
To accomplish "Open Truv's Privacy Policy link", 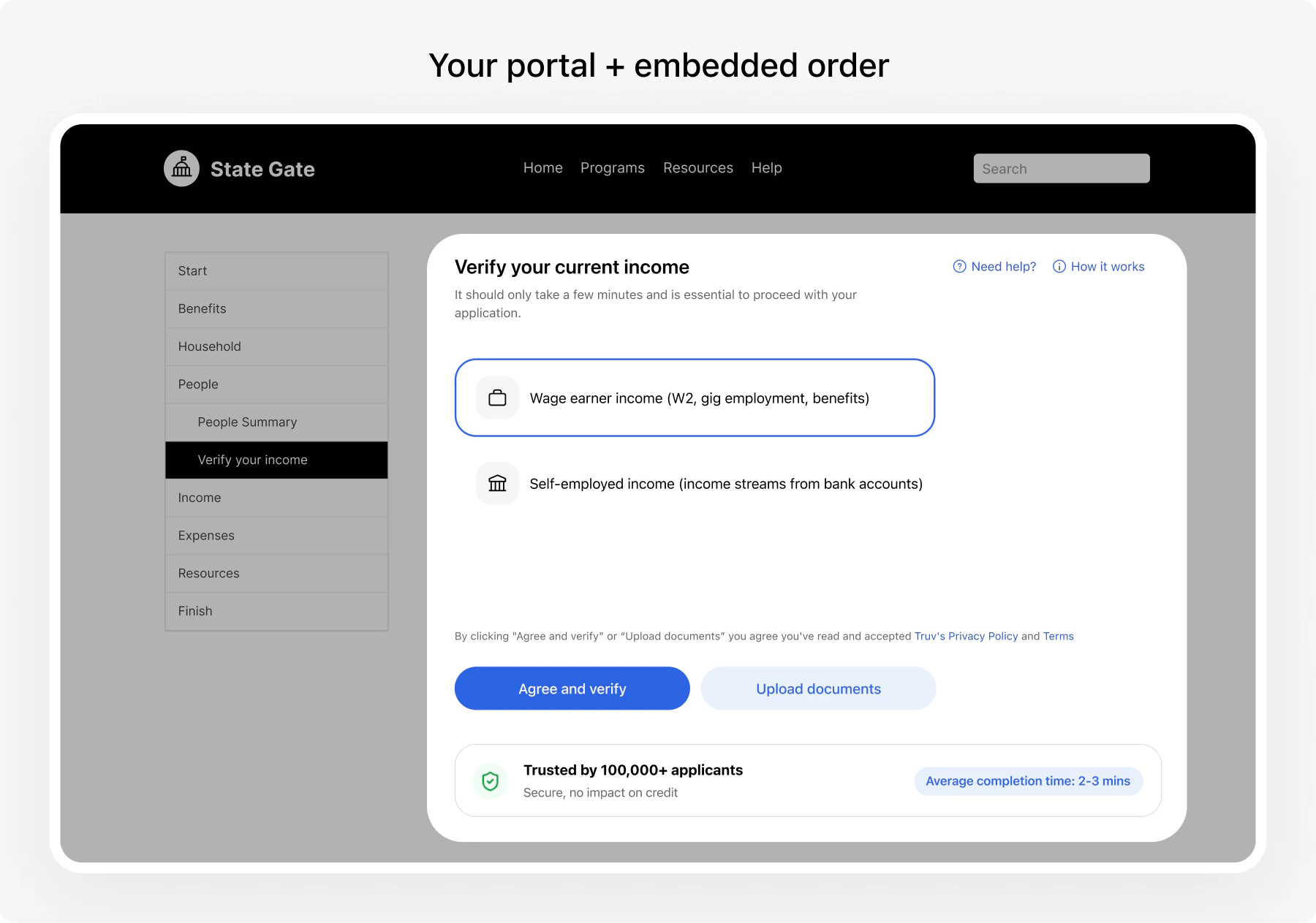I will (x=967, y=636).
